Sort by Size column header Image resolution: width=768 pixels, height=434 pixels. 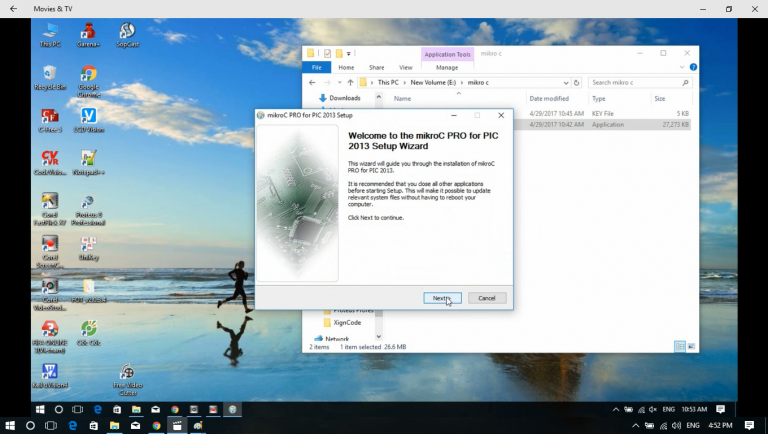[x=660, y=98]
